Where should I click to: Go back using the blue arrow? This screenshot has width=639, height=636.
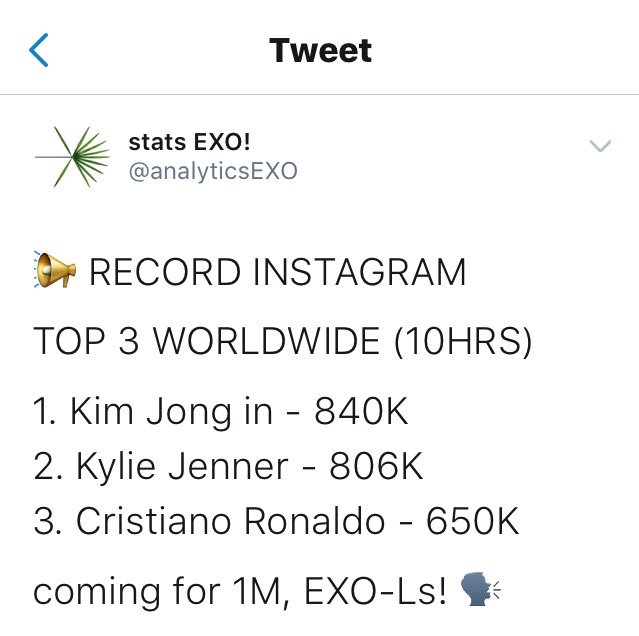click(x=39, y=50)
